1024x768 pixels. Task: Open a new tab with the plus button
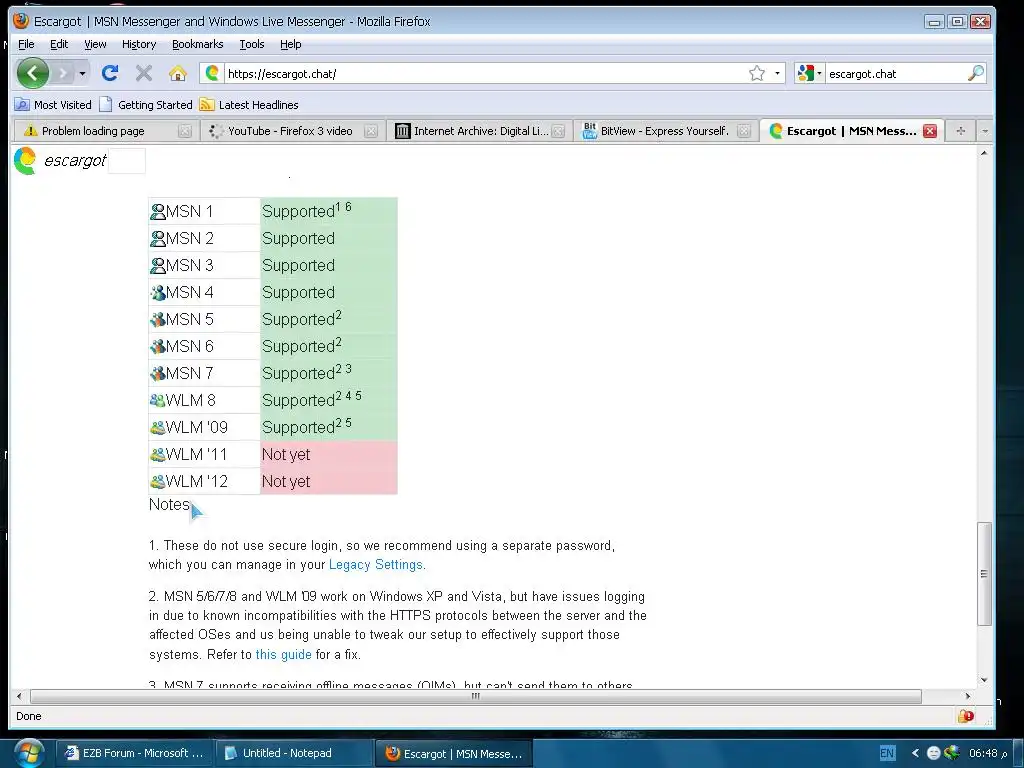click(961, 131)
